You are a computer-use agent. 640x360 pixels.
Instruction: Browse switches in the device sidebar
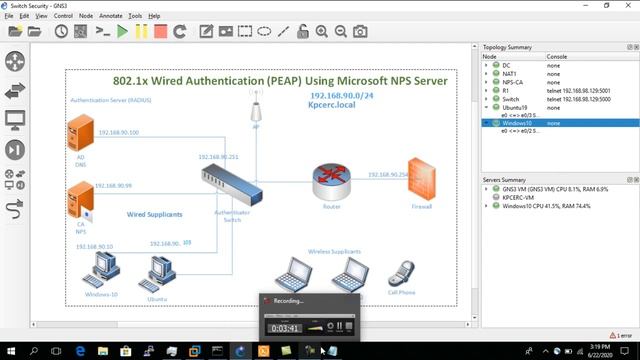[x=15, y=91]
